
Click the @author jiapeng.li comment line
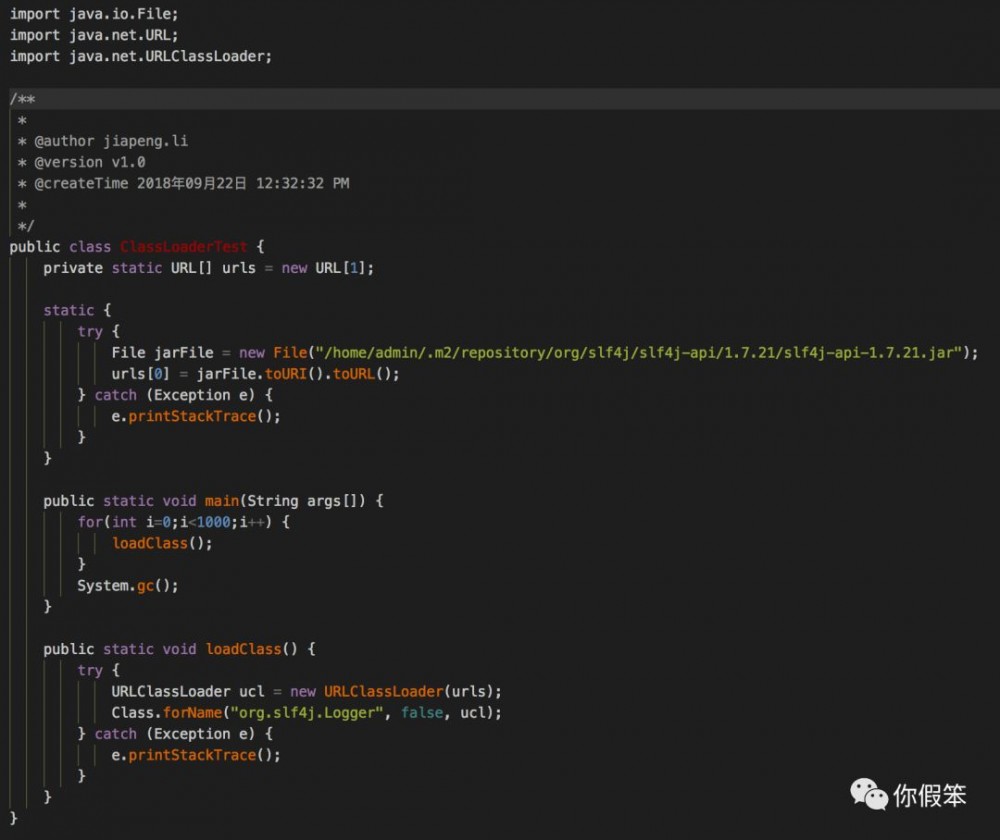(x=110, y=141)
